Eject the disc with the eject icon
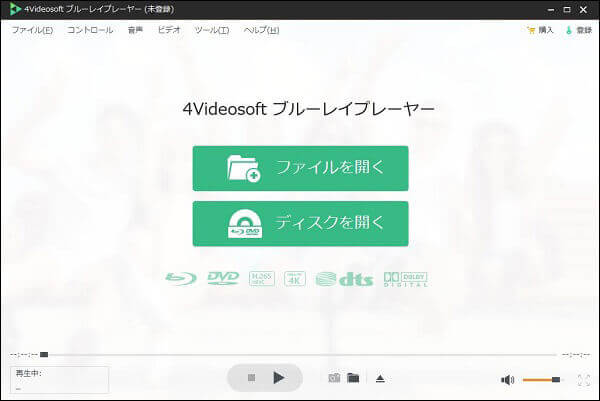Screen dimensions: 600x401 pos(380,378)
